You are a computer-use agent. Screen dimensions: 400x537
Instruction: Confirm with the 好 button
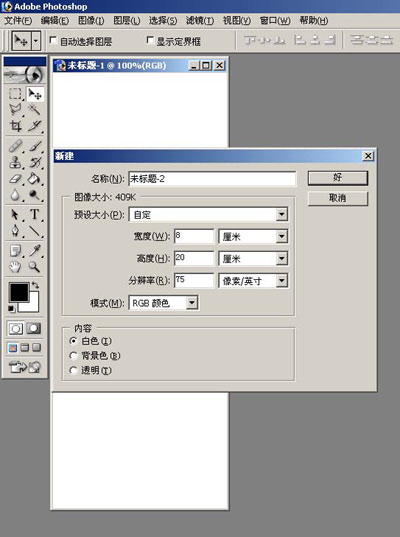coord(338,178)
